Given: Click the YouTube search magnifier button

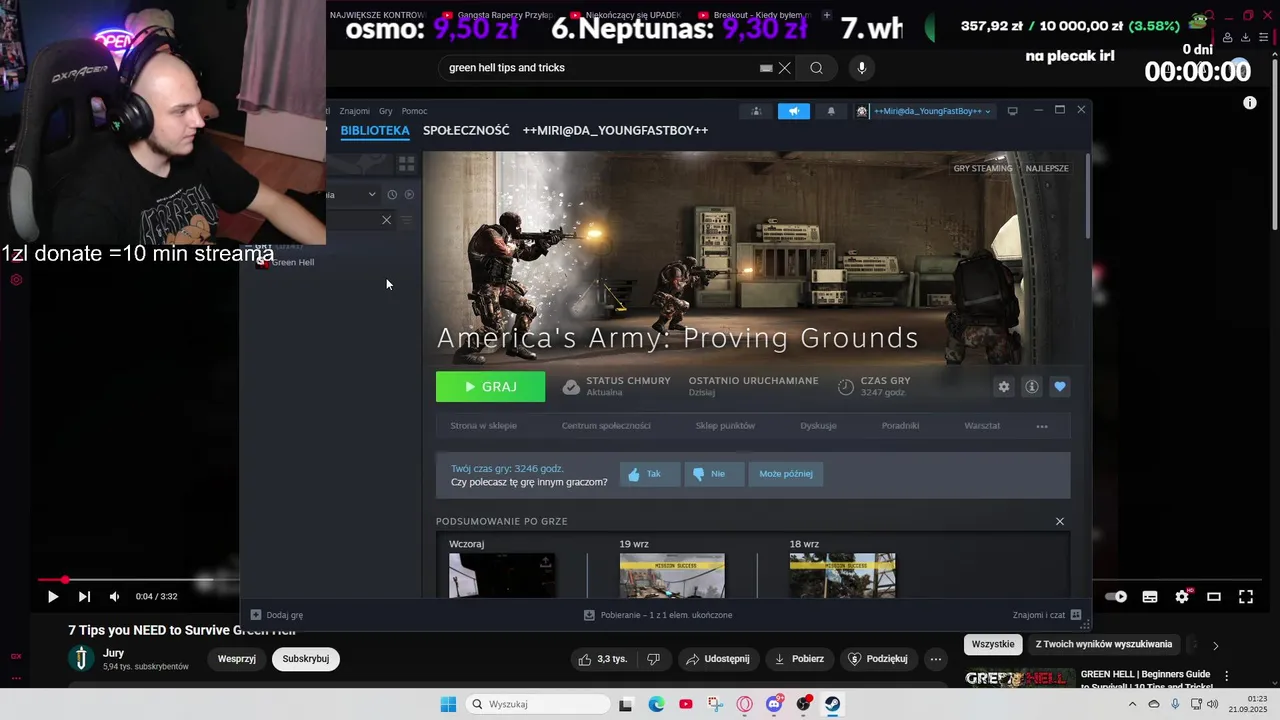Looking at the screenshot, I should click(x=817, y=68).
